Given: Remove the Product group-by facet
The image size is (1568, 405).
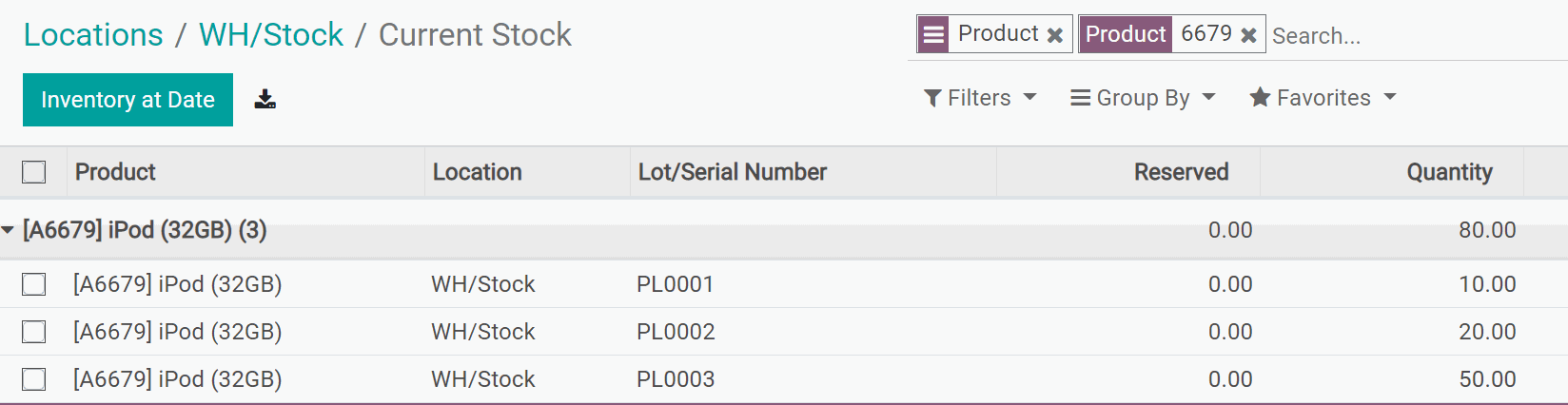Looking at the screenshot, I should click(x=1054, y=35).
